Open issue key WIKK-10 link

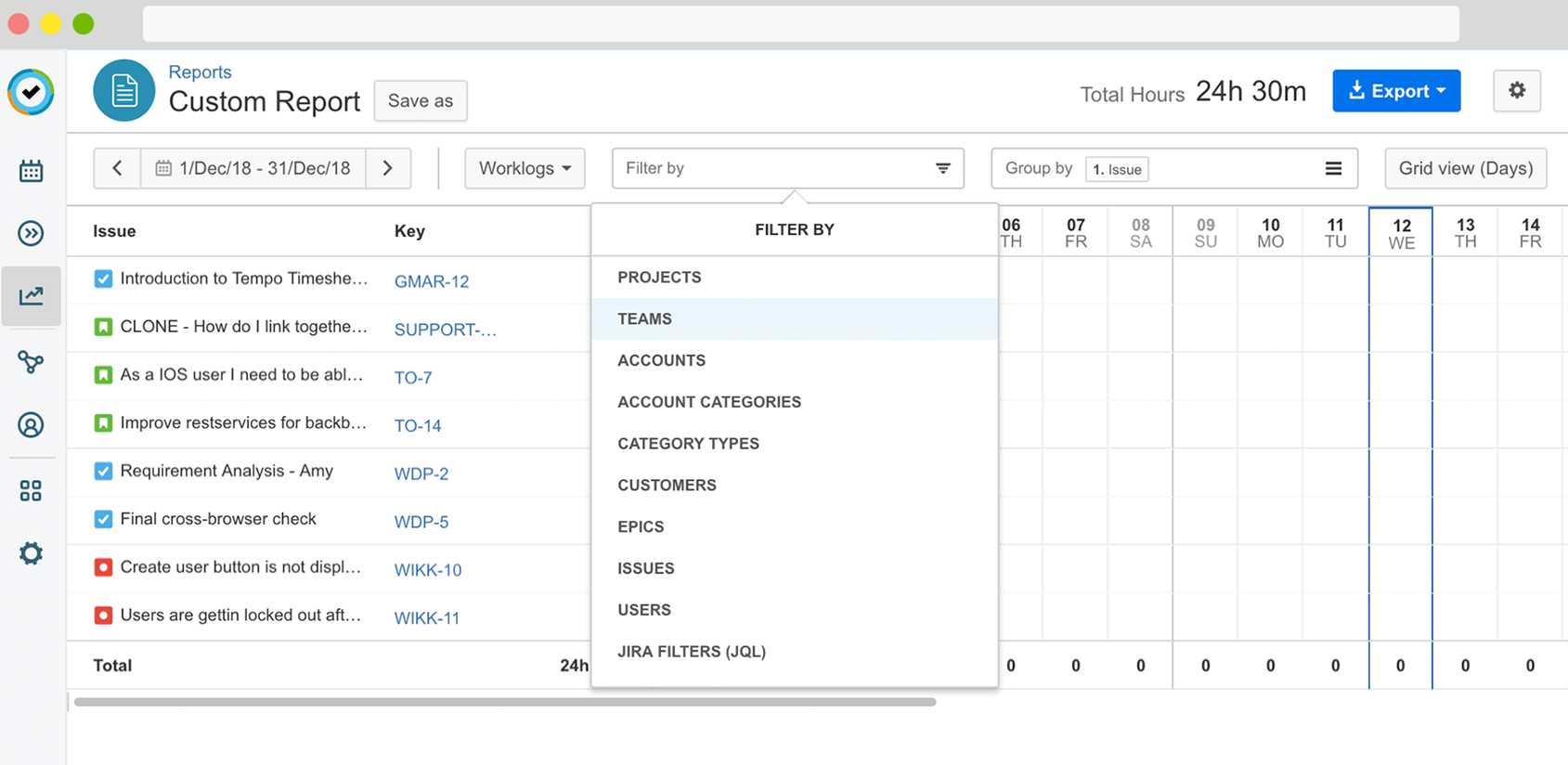coord(428,570)
